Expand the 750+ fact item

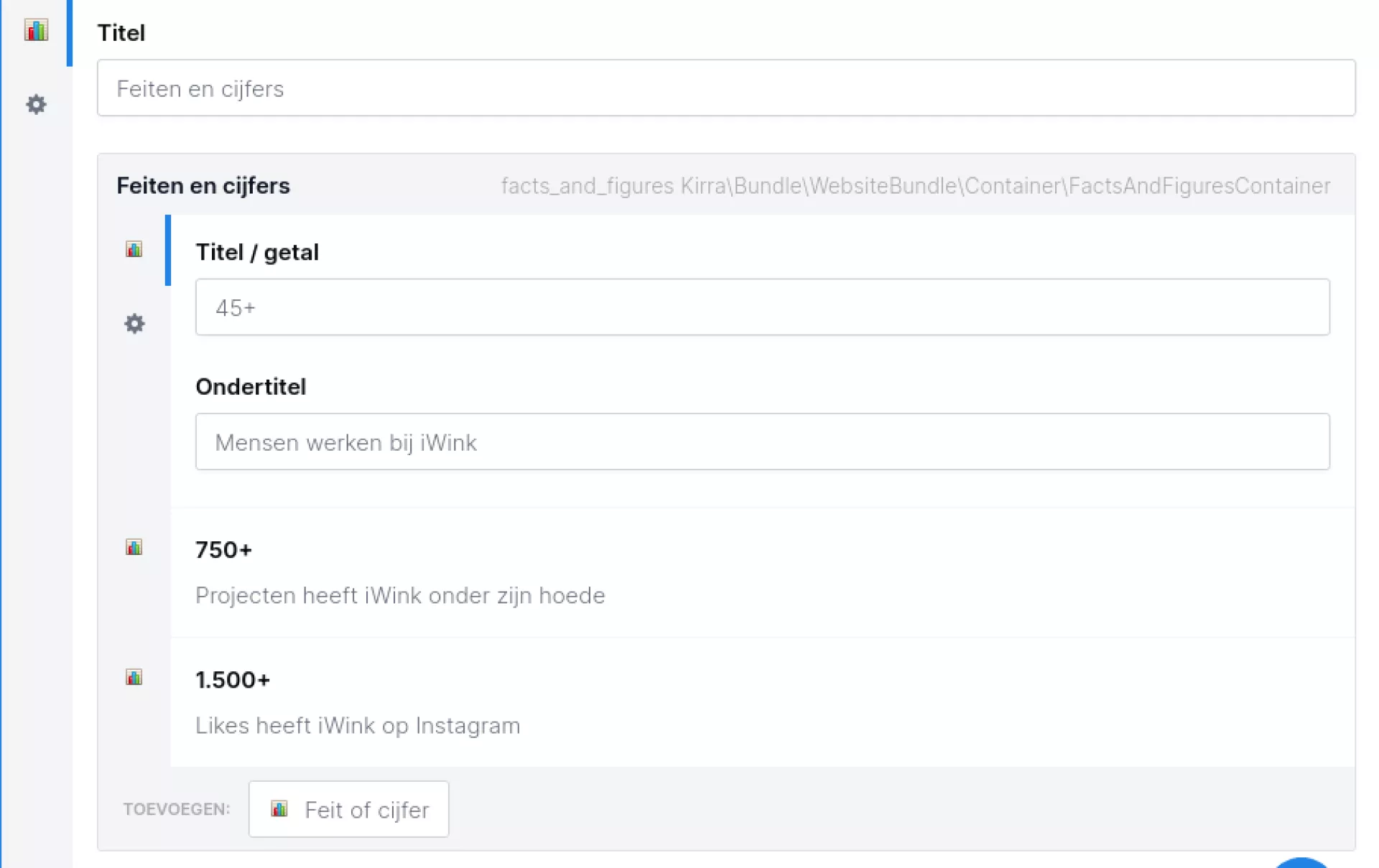[224, 550]
